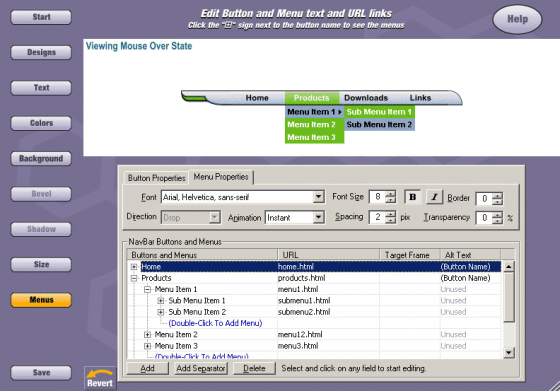Click the Target Frame column header
The image size is (560, 391).
pyautogui.click(x=410, y=255)
